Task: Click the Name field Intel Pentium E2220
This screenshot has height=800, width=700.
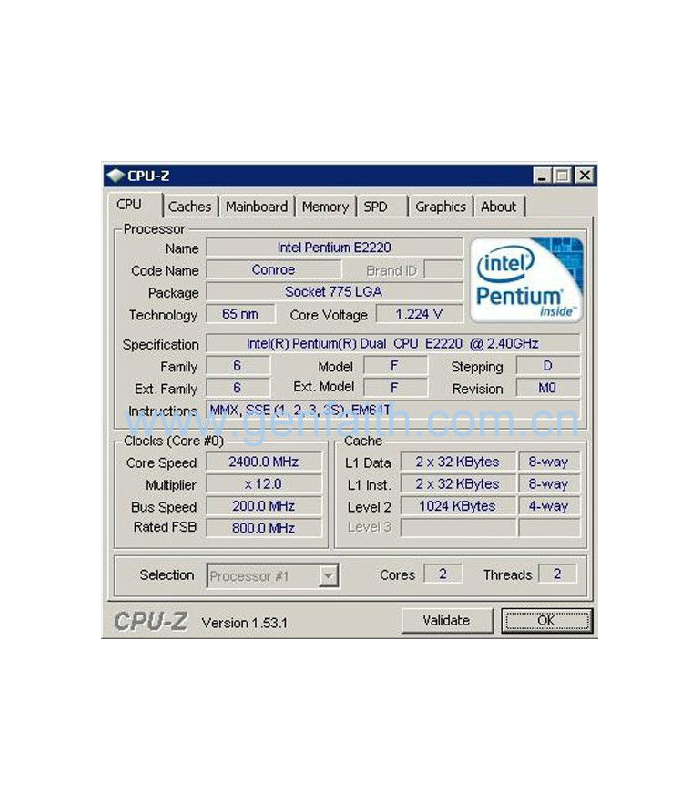Action: pyautogui.click(x=335, y=247)
